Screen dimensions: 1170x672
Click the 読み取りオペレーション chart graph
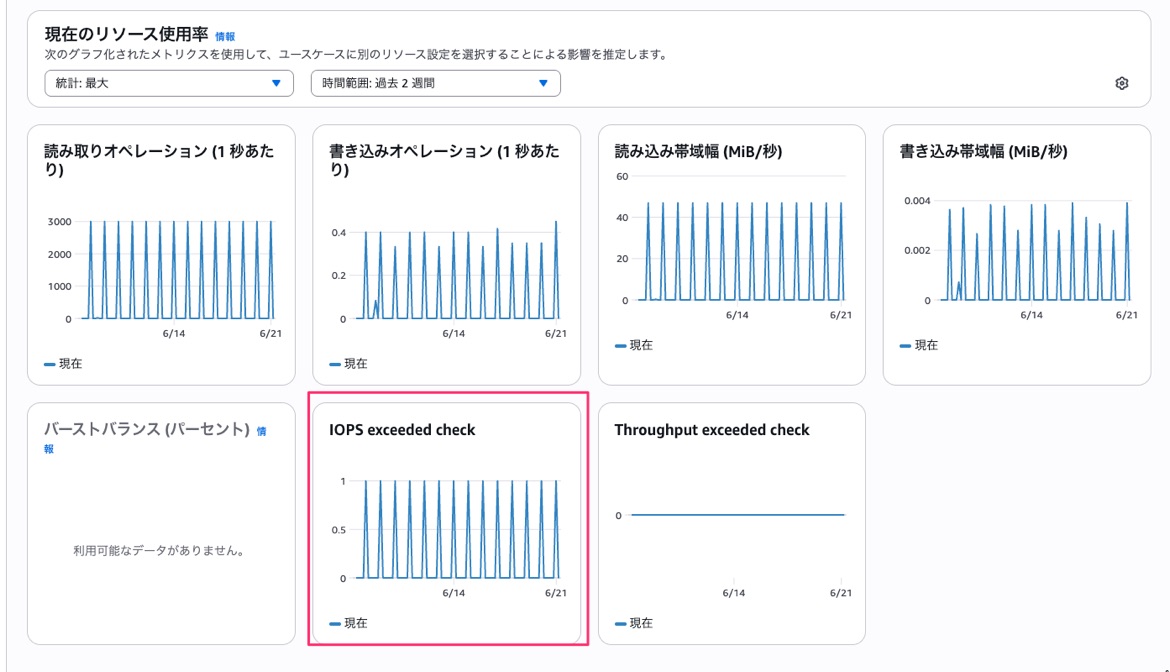(x=177, y=269)
